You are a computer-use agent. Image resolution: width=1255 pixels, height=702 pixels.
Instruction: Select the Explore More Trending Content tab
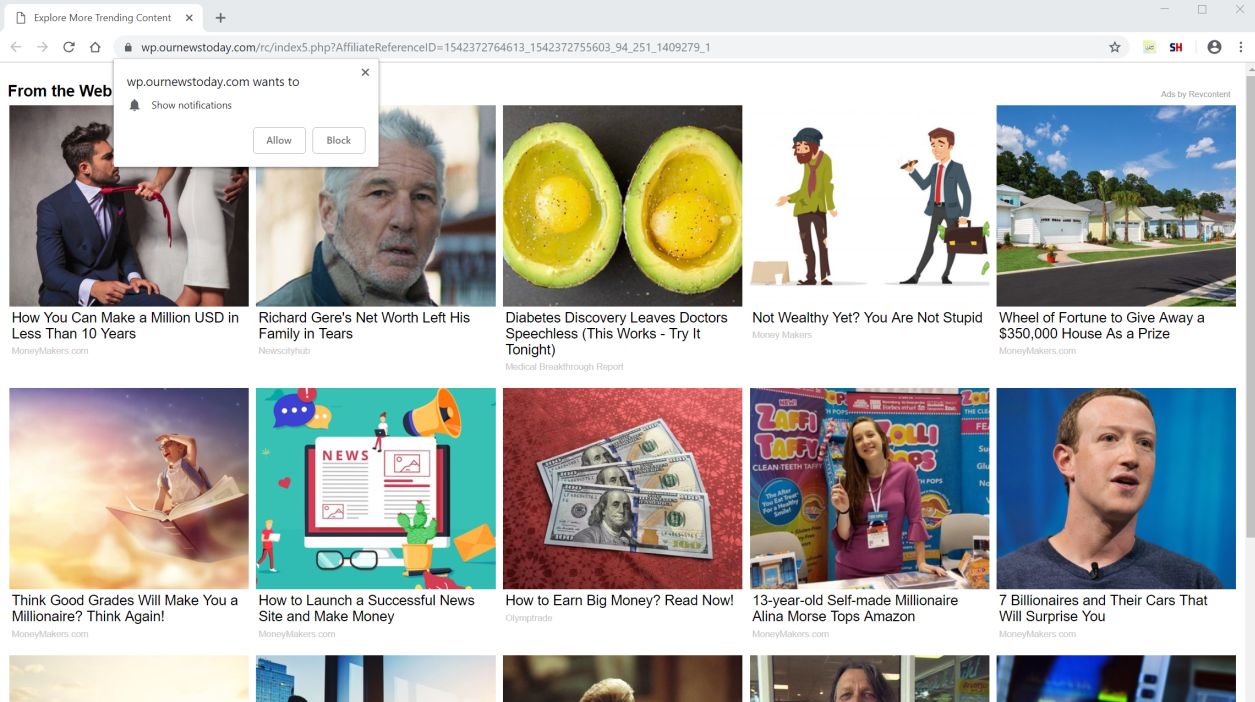click(104, 18)
